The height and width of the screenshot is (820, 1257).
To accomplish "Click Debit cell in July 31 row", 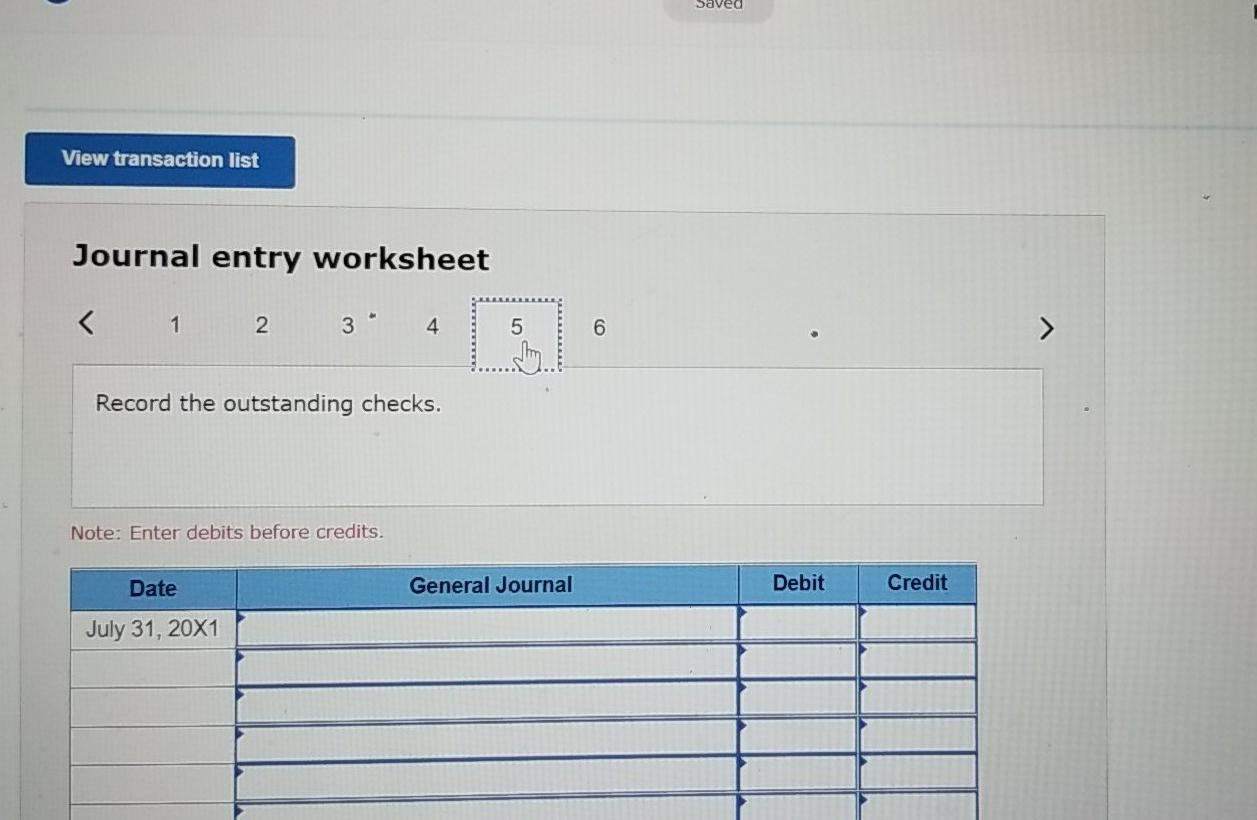I will (x=798, y=622).
